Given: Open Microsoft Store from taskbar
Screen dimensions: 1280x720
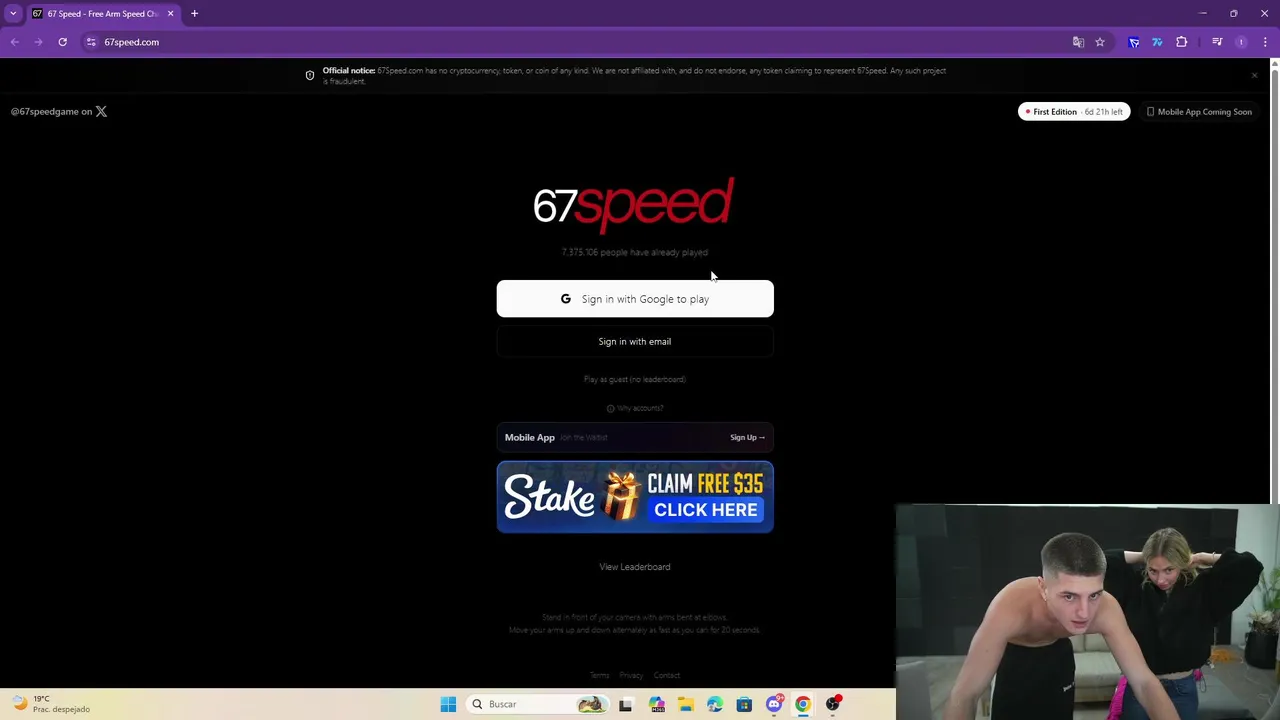Looking at the screenshot, I should (744, 704).
